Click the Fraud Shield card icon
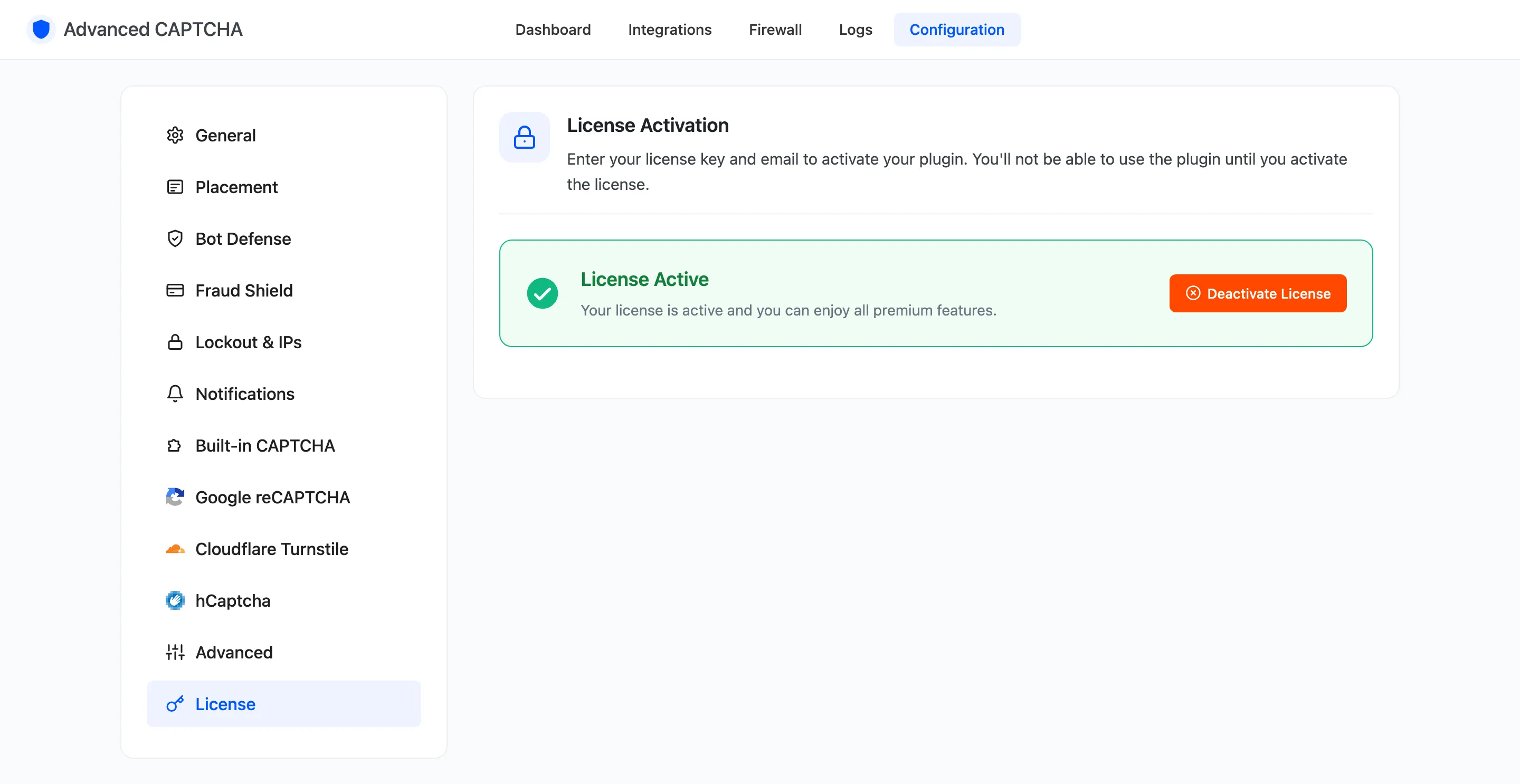 pyautogui.click(x=175, y=290)
